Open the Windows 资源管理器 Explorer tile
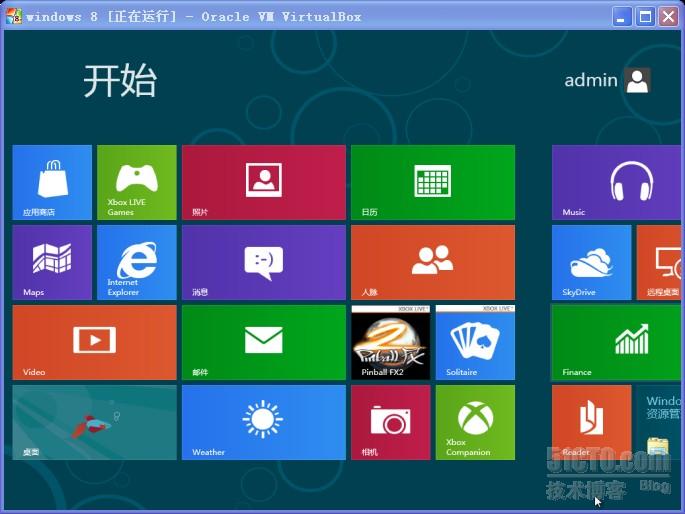Image resolution: width=685 pixels, height=514 pixels. click(659, 422)
